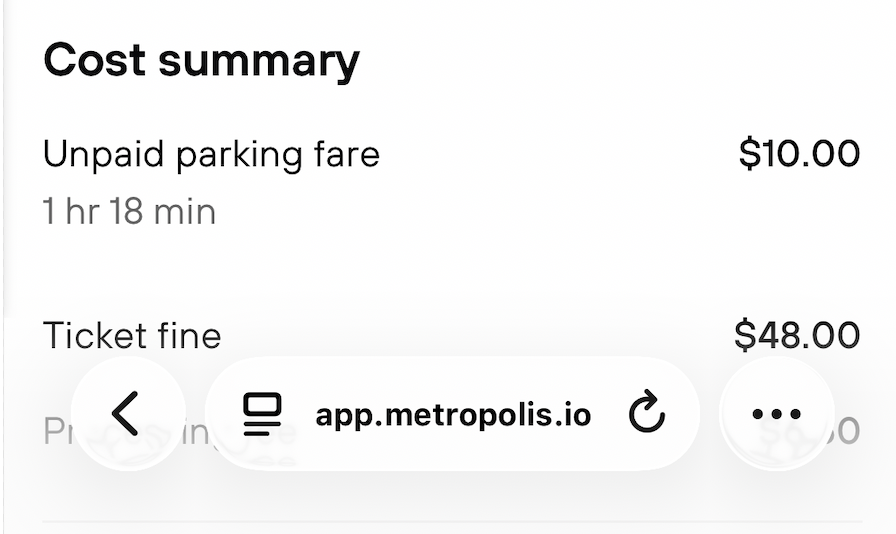Click the Unpaid parking fare label
The height and width of the screenshot is (534, 896).
[211, 155]
